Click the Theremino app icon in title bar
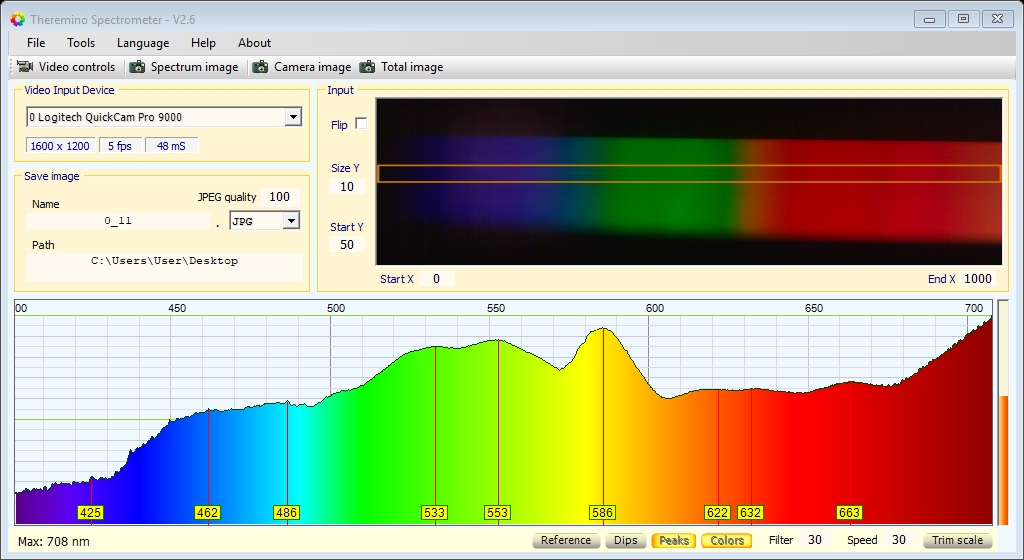The width and height of the screenshot is (1024, 560). tap(17, 19)
